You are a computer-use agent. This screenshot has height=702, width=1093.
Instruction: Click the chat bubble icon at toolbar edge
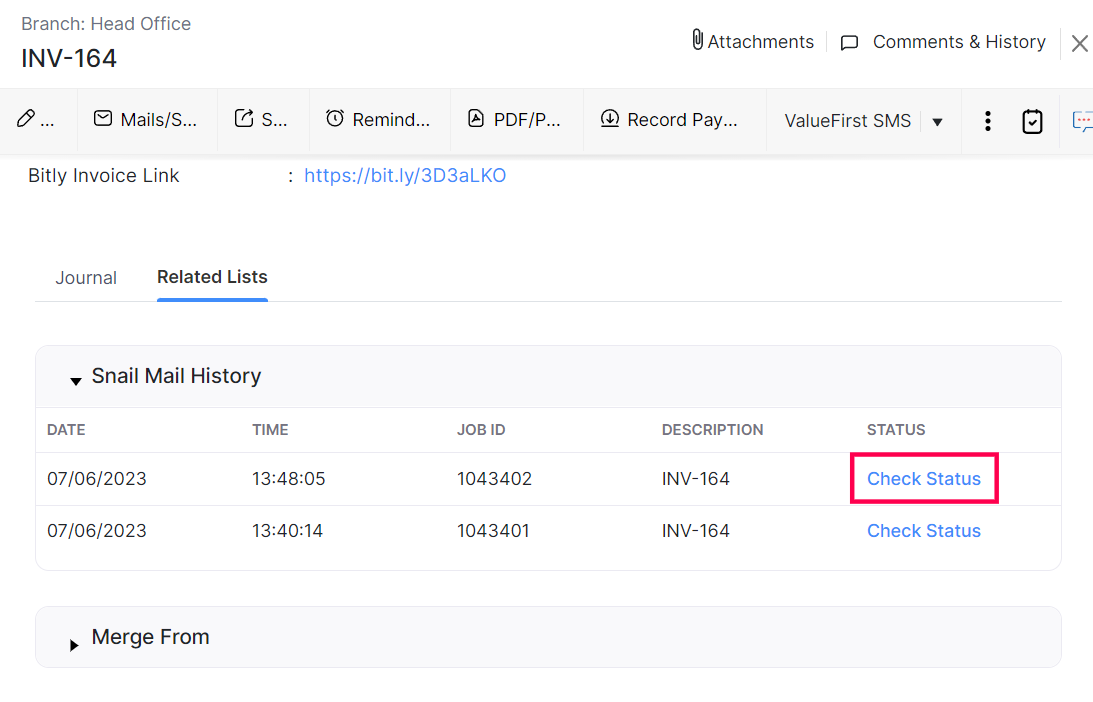tap(1082, 121)
